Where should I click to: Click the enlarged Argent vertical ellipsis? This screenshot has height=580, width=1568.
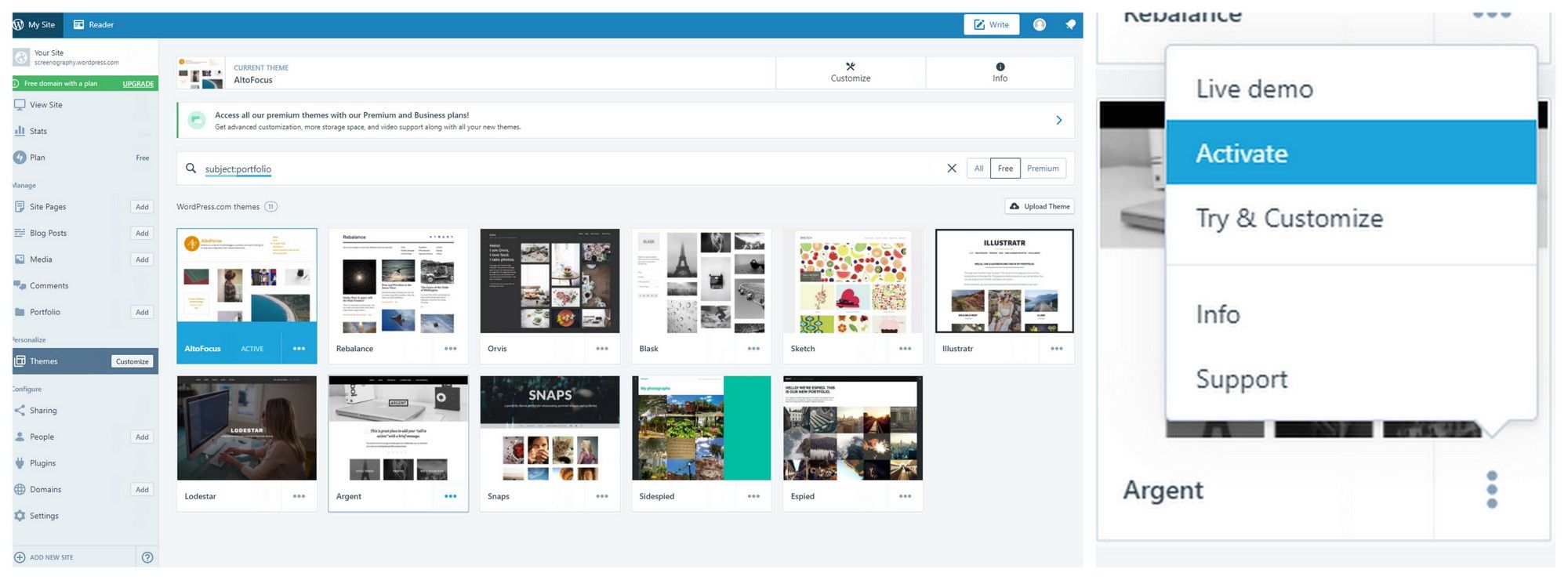1492,490
